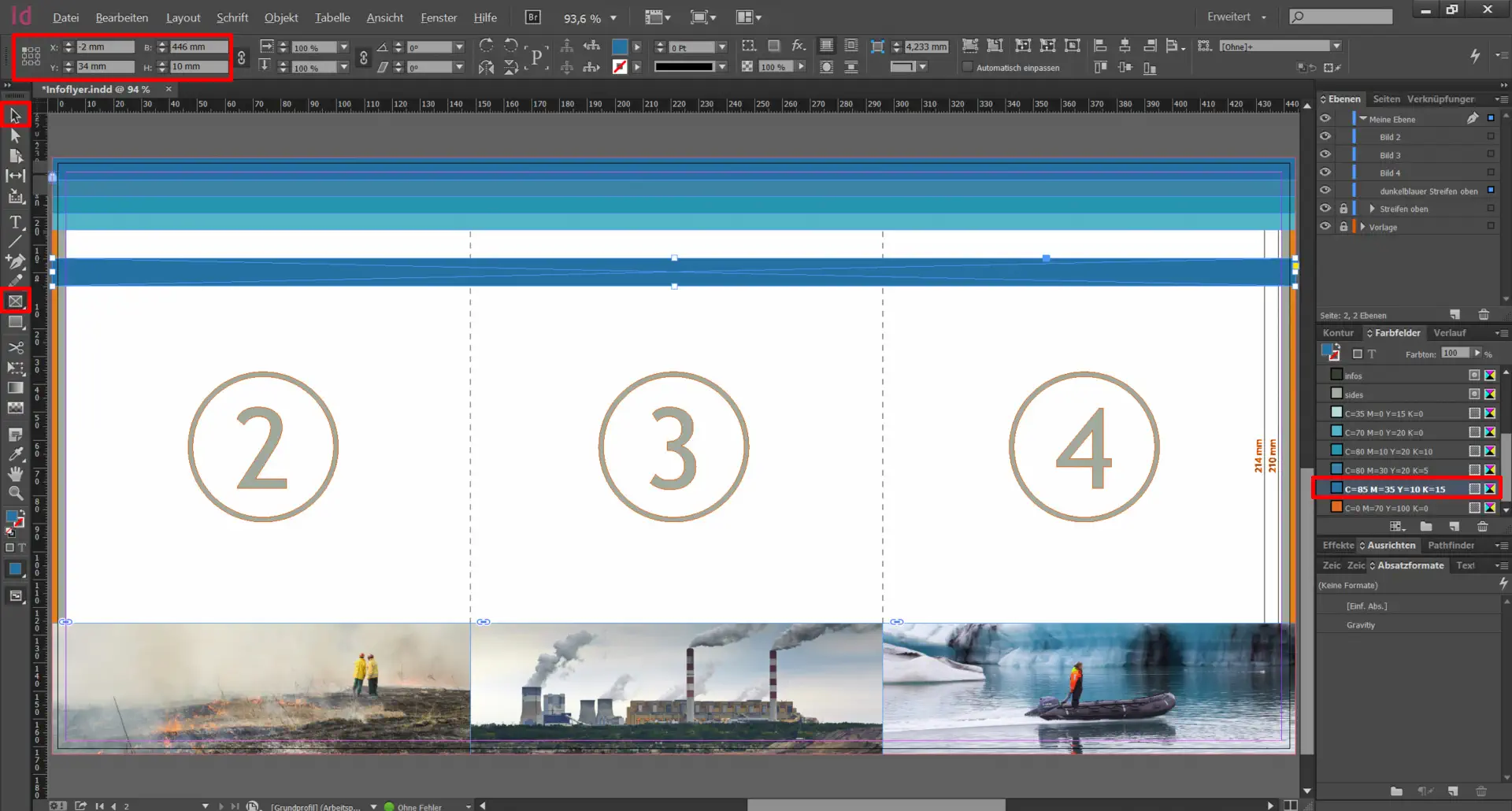Open the Erweitert workspace dropdown
The width and height of the screenshot is (1512, 811).
click(x=1237, y=17)
